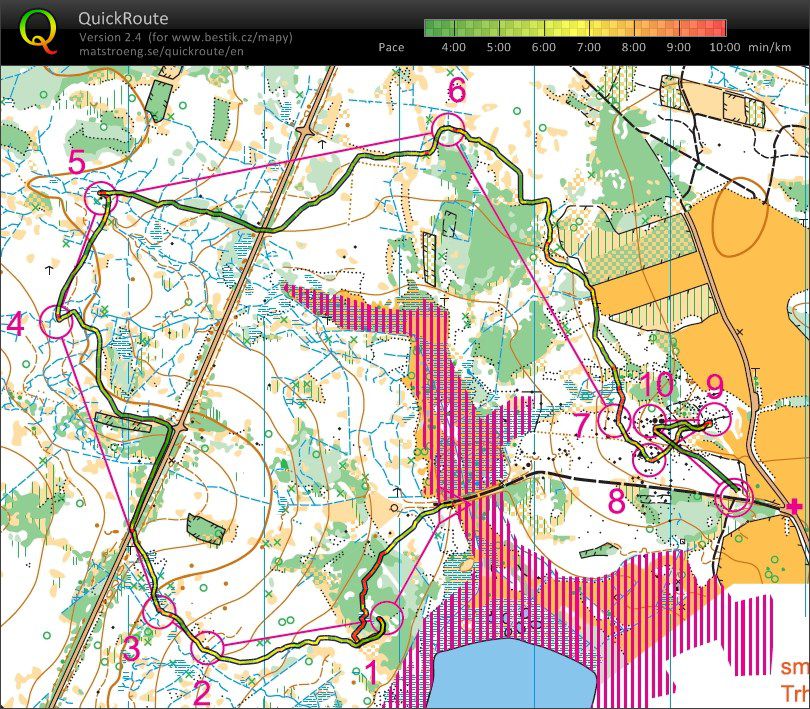This screenshot has width=810, height=709.
Task: Open the matstroeng.se/quickroute/en link
Action: point(161,51)
